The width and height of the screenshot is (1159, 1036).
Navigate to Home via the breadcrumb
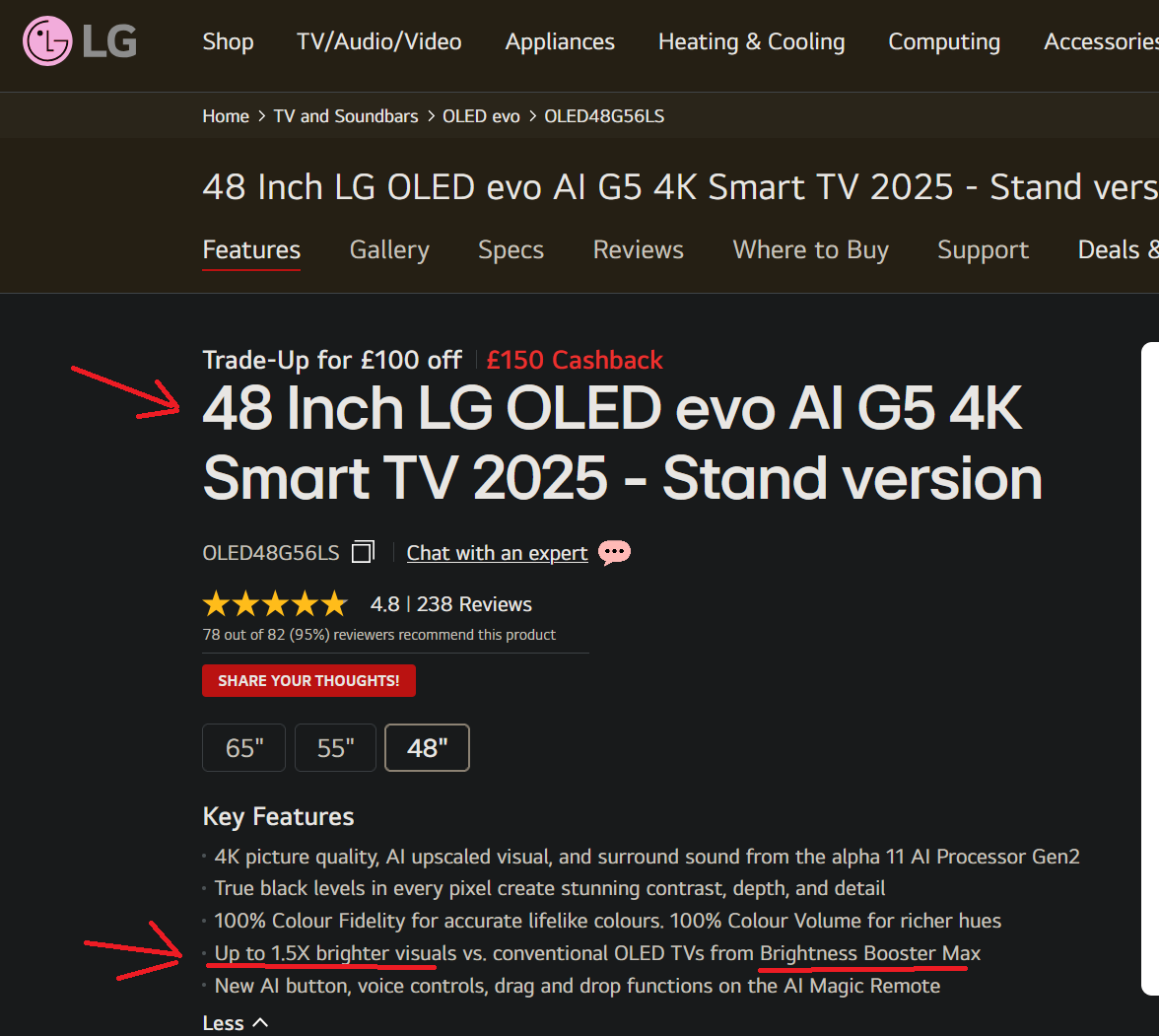(226, 115)
